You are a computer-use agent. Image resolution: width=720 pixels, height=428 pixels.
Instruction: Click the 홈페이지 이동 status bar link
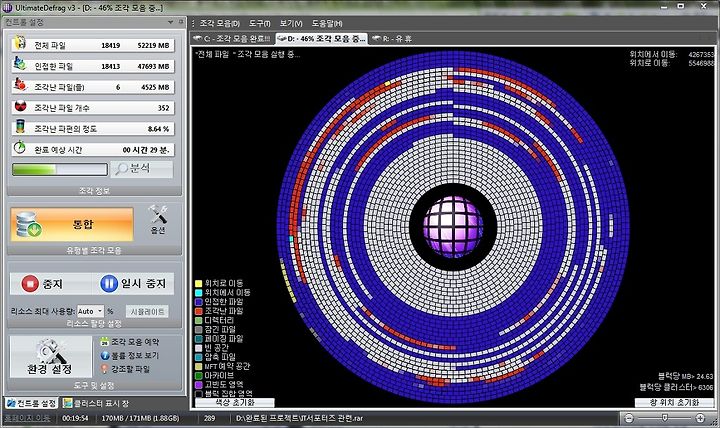coord(27,418)
